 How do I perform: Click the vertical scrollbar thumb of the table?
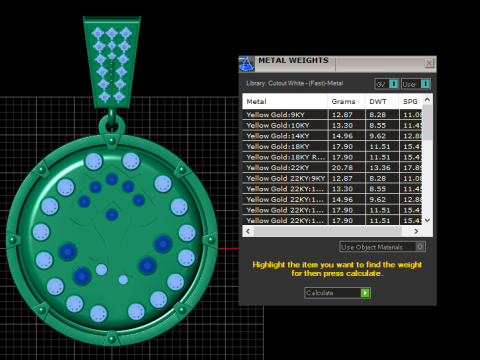pyautogui.click(x=427, y=122)
